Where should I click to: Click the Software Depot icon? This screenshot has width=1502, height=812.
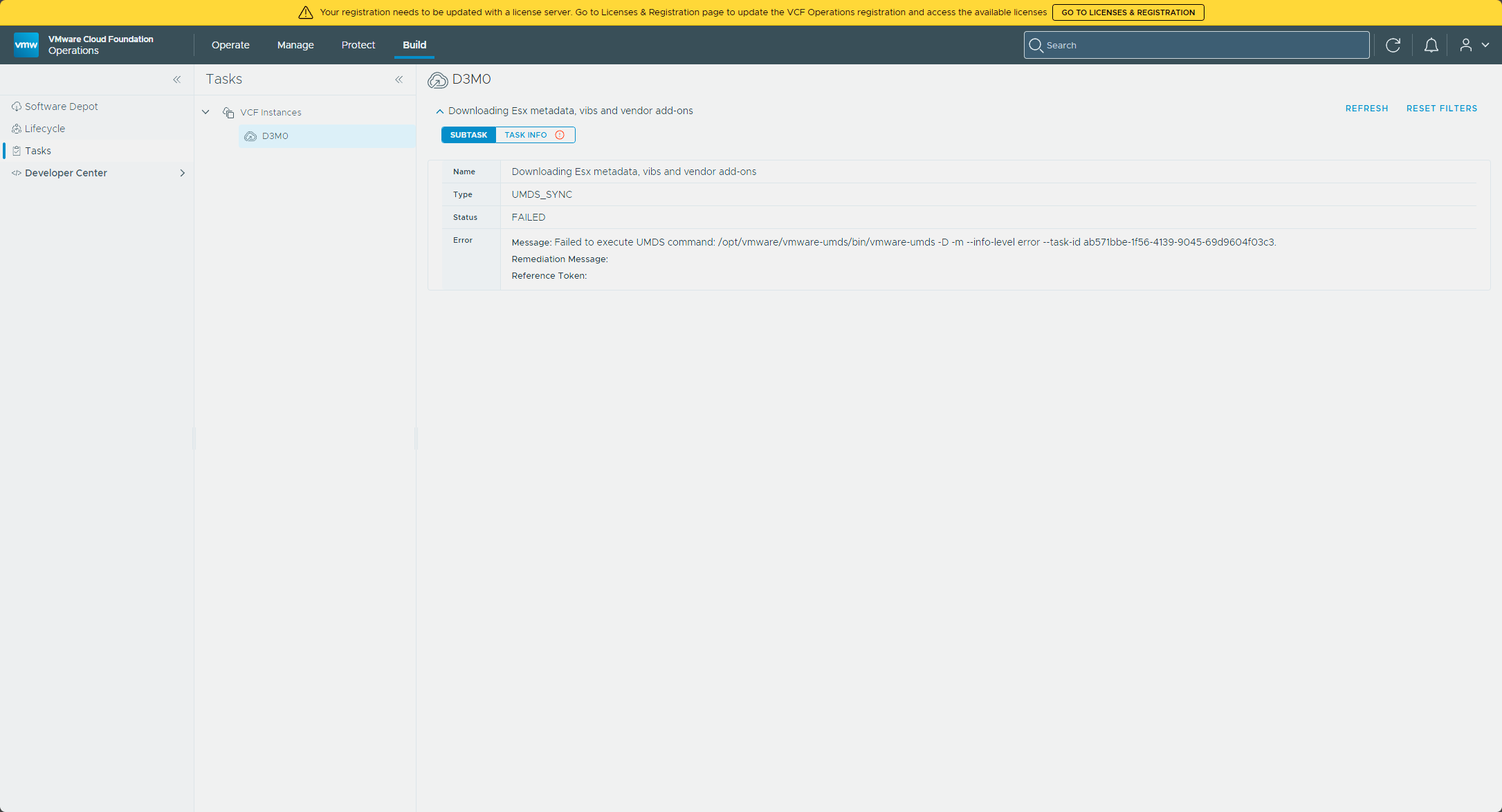(17, 107)
